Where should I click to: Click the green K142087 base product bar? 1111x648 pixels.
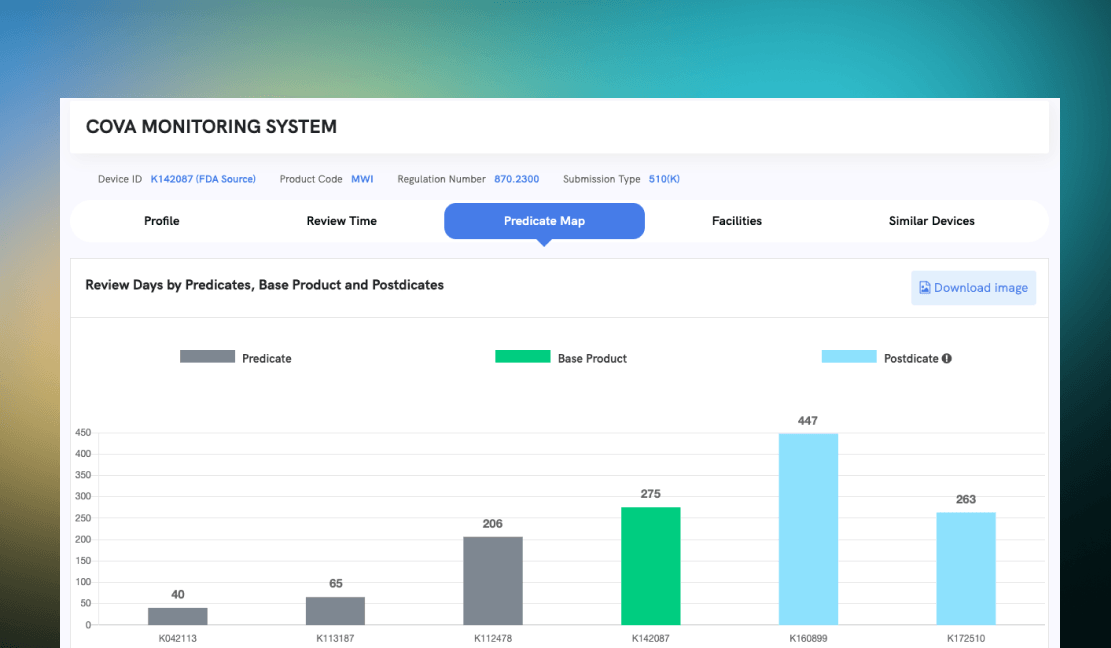point(650,566)
